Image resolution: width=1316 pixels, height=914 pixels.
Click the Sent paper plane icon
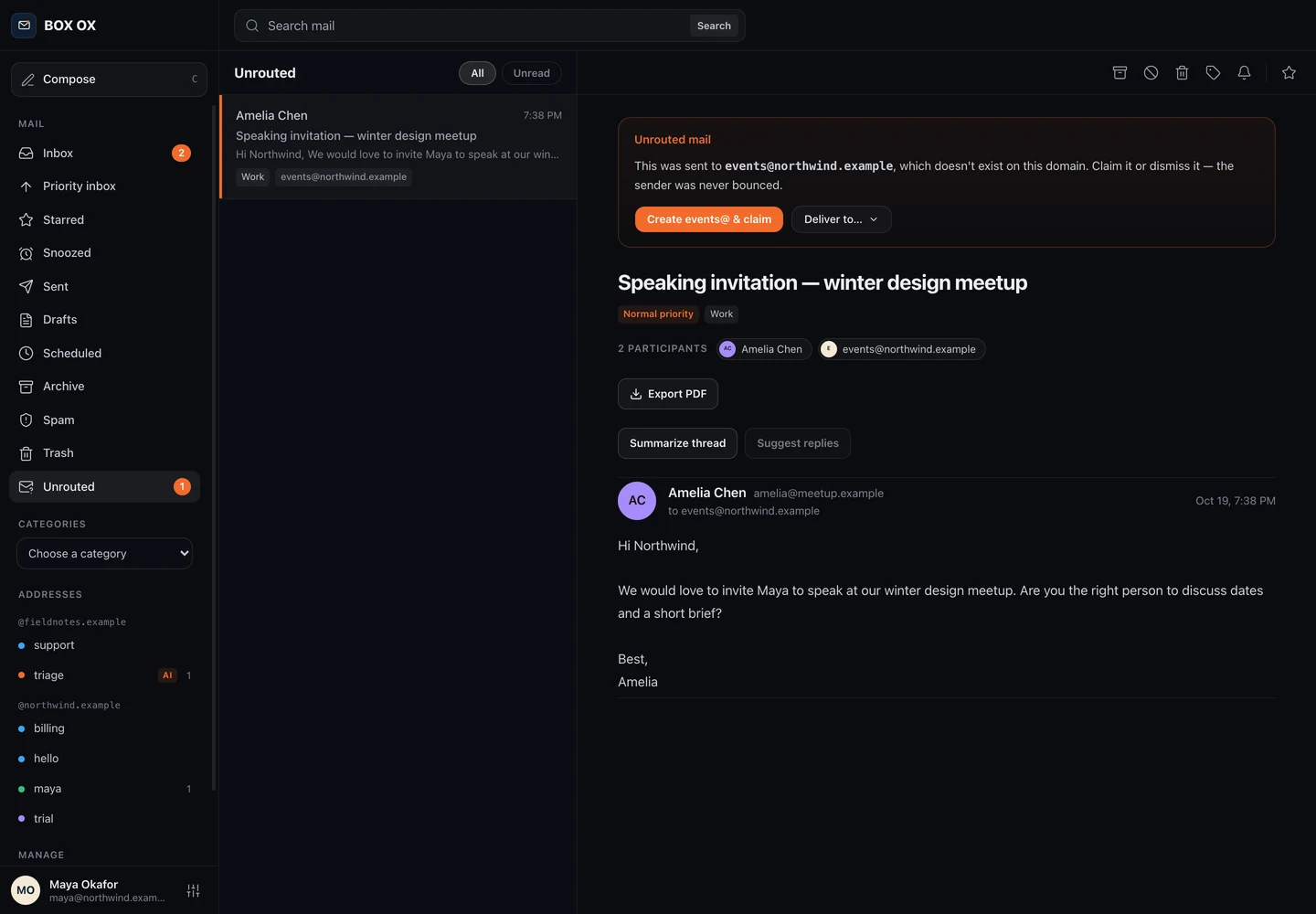pyautogui.click(x=26, y=287)
